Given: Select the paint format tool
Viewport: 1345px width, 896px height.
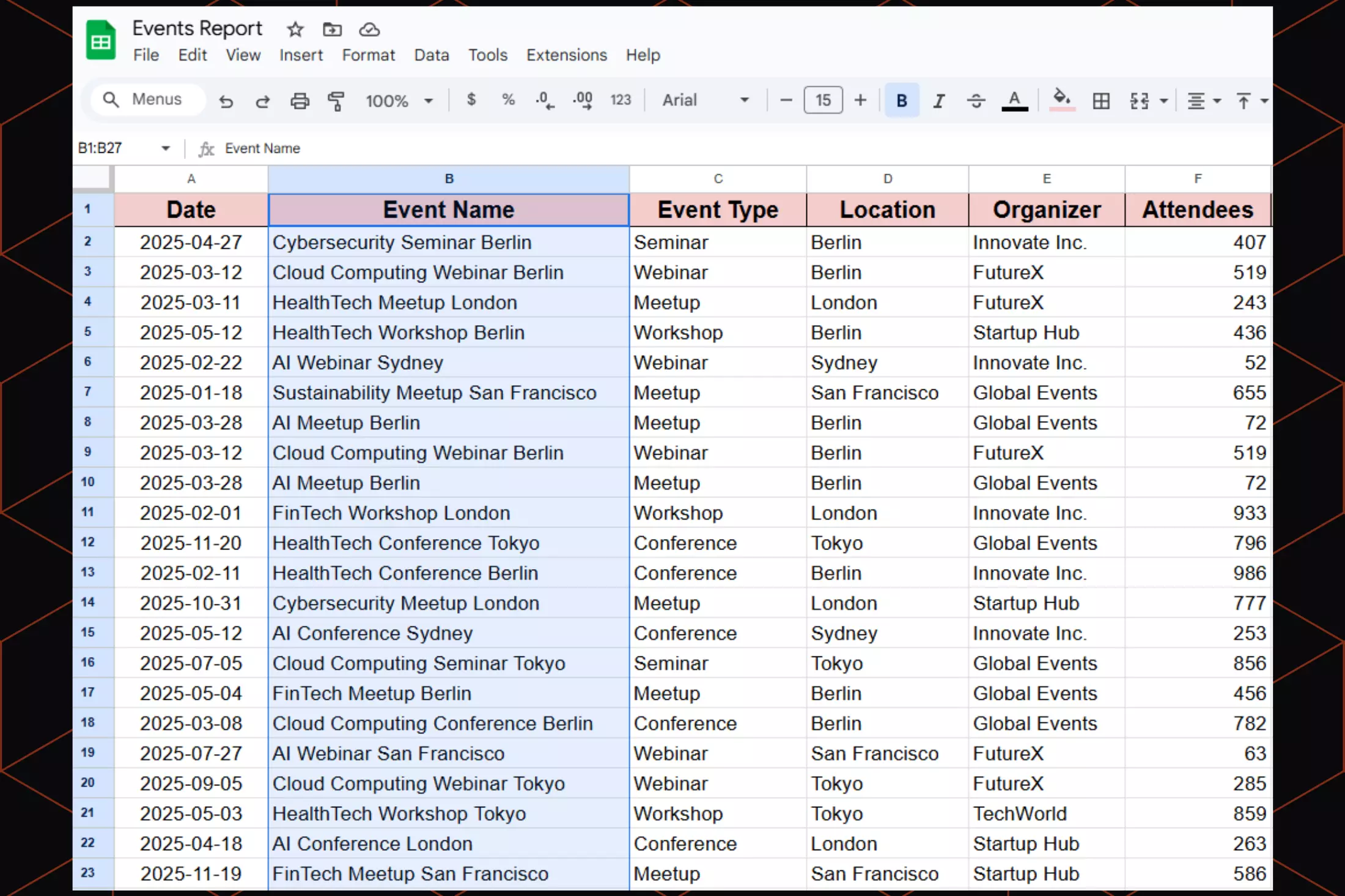Looking at the screenshot, I should (x=336, y=101).
